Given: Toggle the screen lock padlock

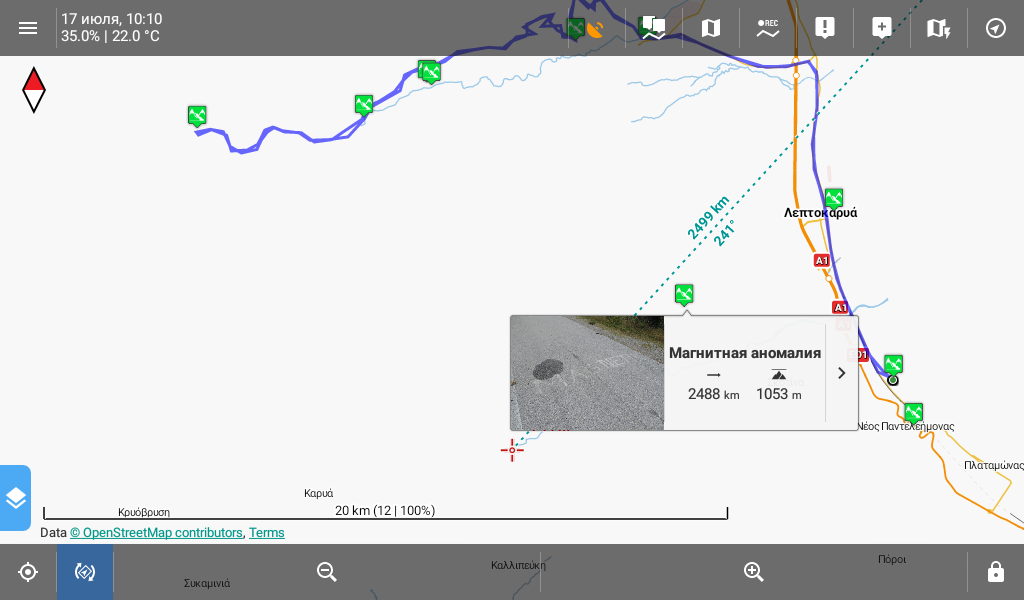Looking at the screenshot, I should 995,572.
